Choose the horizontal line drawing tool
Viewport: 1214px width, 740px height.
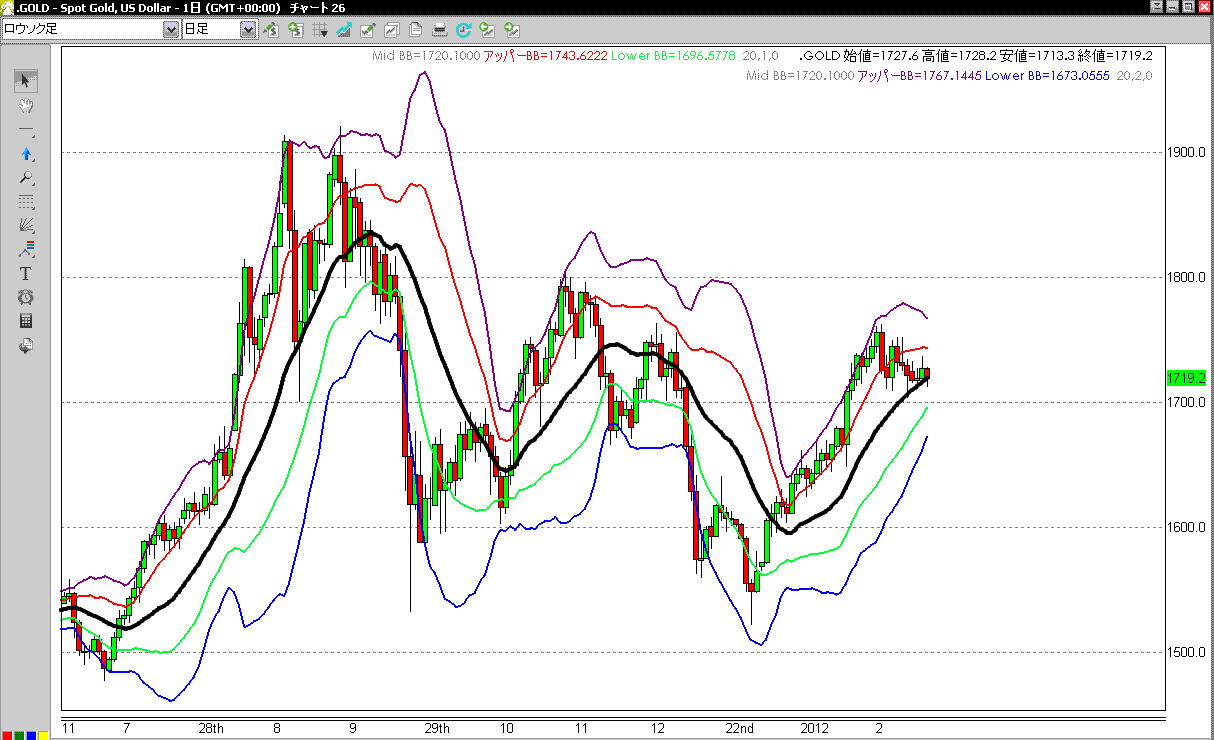point(26,130)
